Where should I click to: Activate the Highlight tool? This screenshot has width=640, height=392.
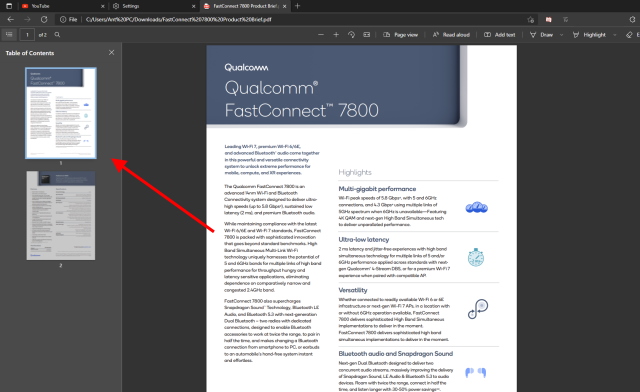(589, 35)
